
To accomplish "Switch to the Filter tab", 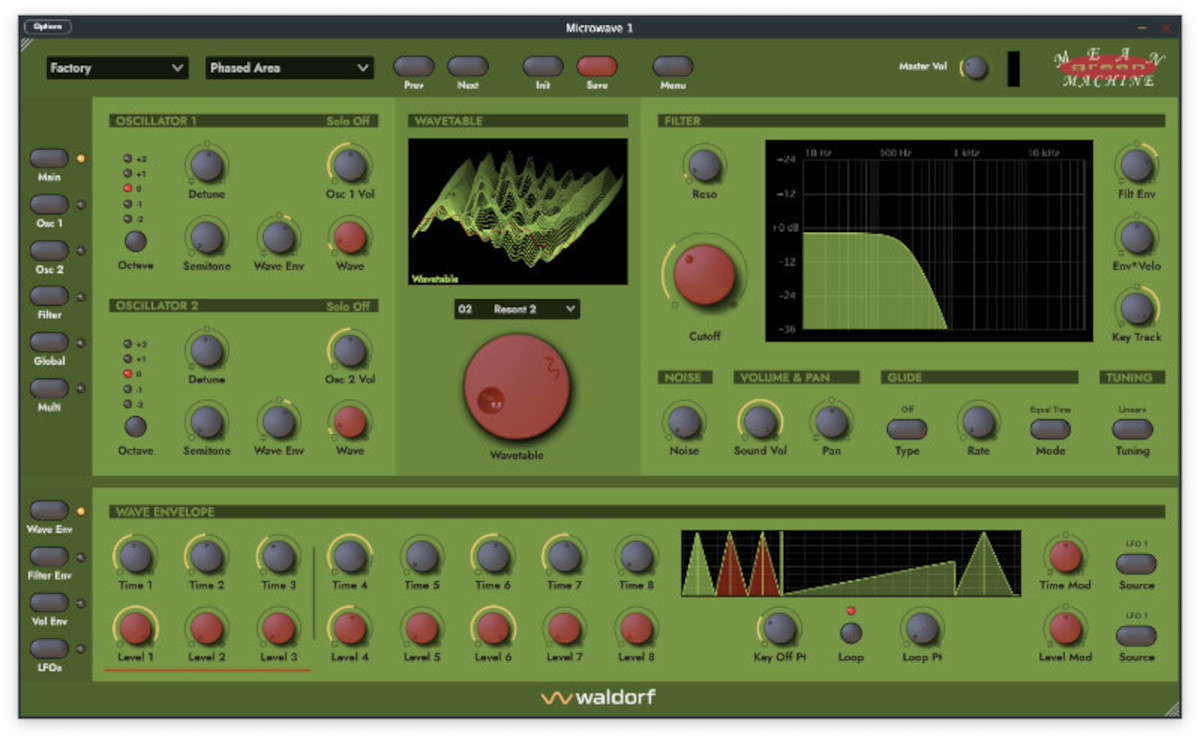I will [49, 296].
